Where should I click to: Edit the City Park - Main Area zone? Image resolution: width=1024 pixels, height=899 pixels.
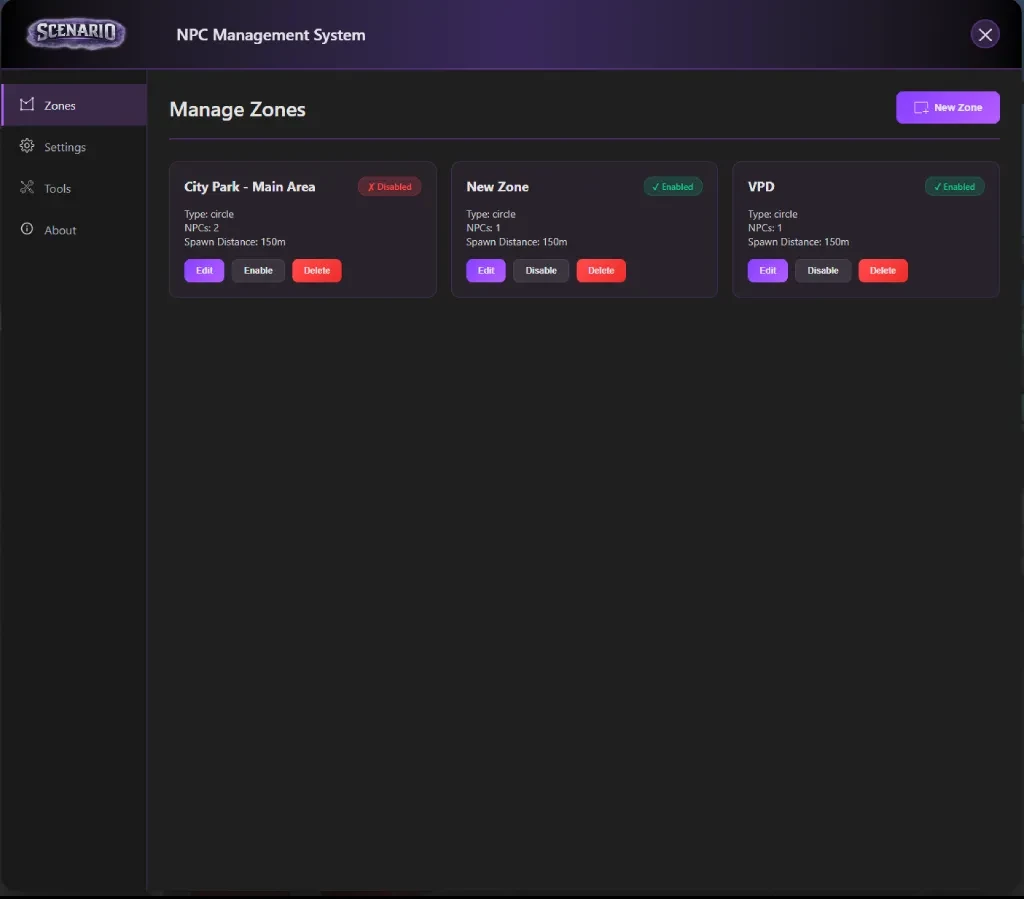[x=204, y=270]
